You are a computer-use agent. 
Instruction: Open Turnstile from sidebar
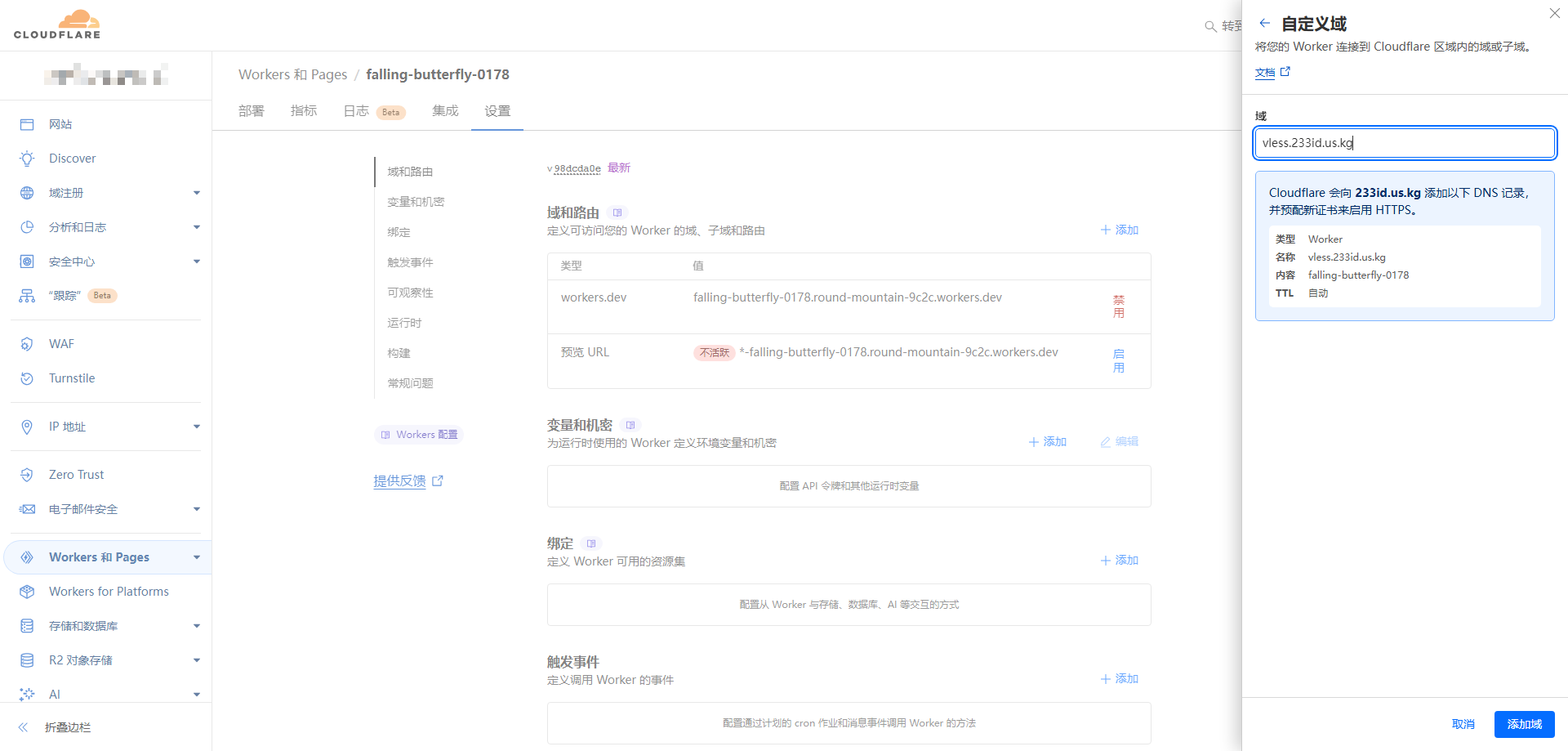(72, 378)
